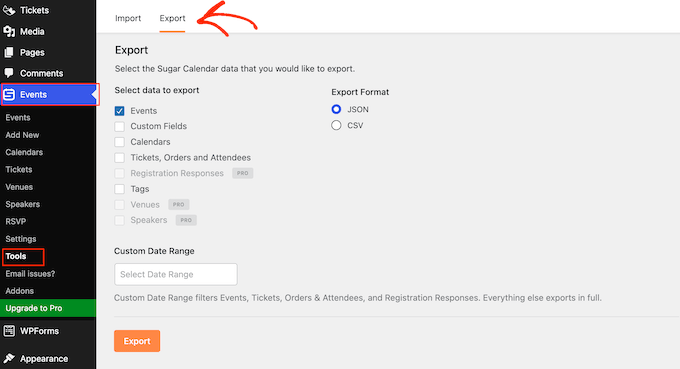This screenshot has width=680, height=369.
Task: Click the Custom Date Range heading
Action: [154, 251]
